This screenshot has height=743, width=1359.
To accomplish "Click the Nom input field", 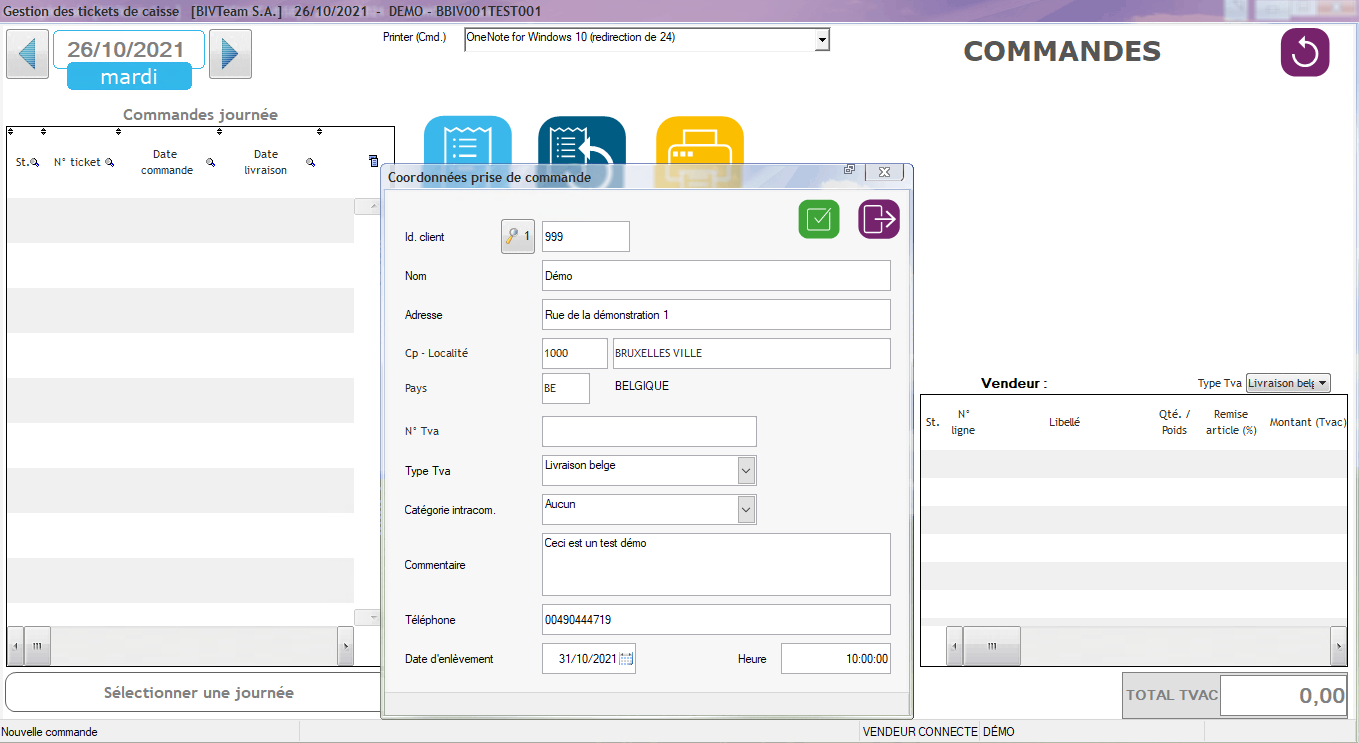I will (x=715, y=276).
